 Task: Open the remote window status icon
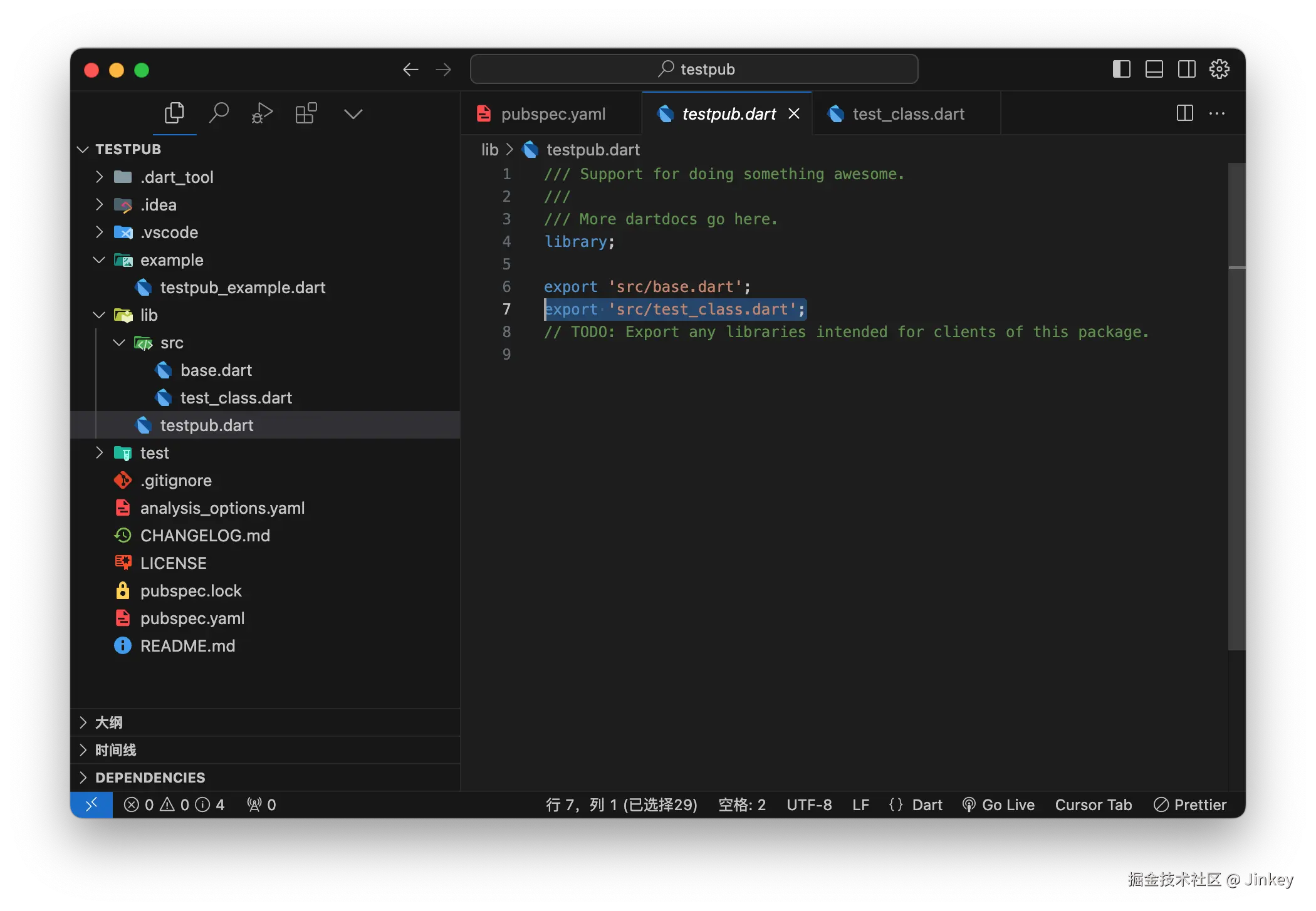pyautogui.click(x=91, y=804)
